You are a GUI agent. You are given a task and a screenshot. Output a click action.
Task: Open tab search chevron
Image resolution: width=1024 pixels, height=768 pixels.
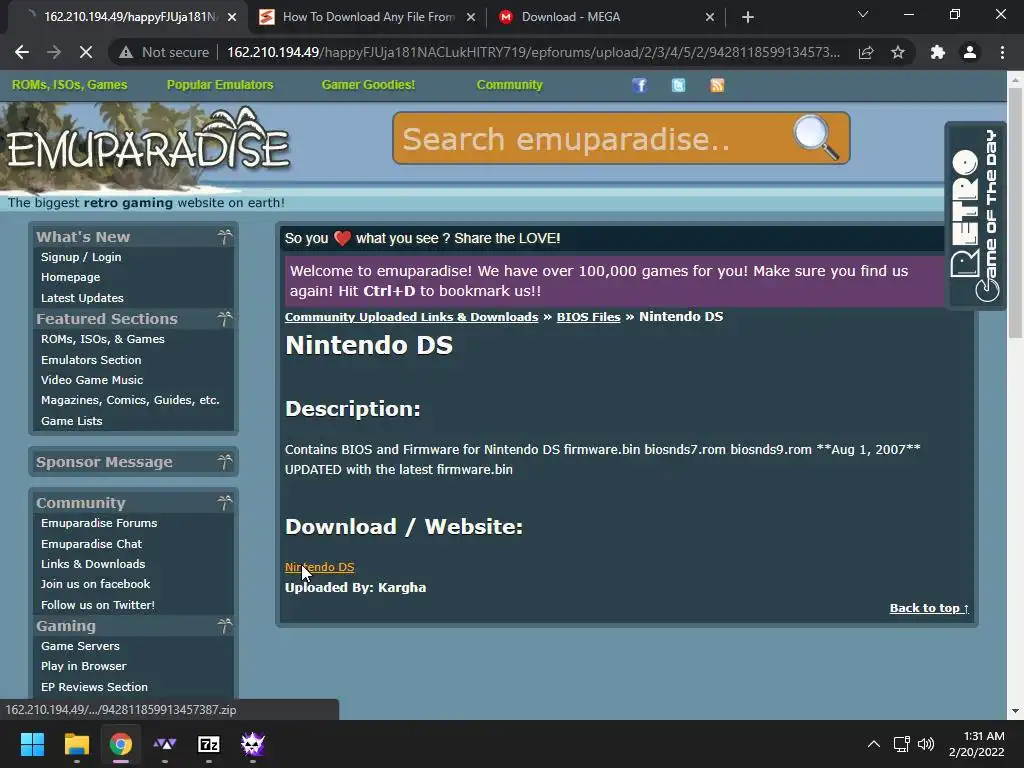point(863,14)
